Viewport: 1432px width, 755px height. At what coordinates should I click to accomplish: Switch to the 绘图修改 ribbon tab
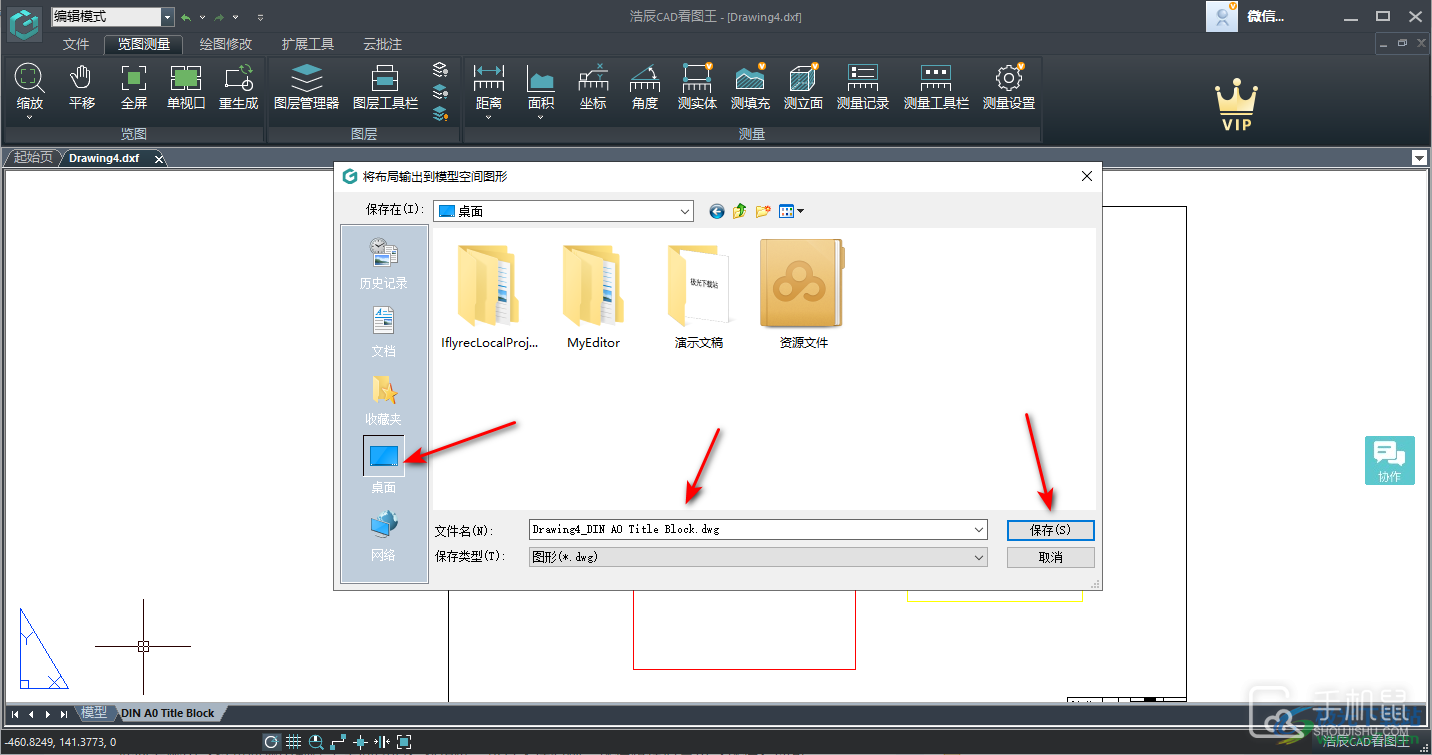pyautogui.click(x=227, y=44)
